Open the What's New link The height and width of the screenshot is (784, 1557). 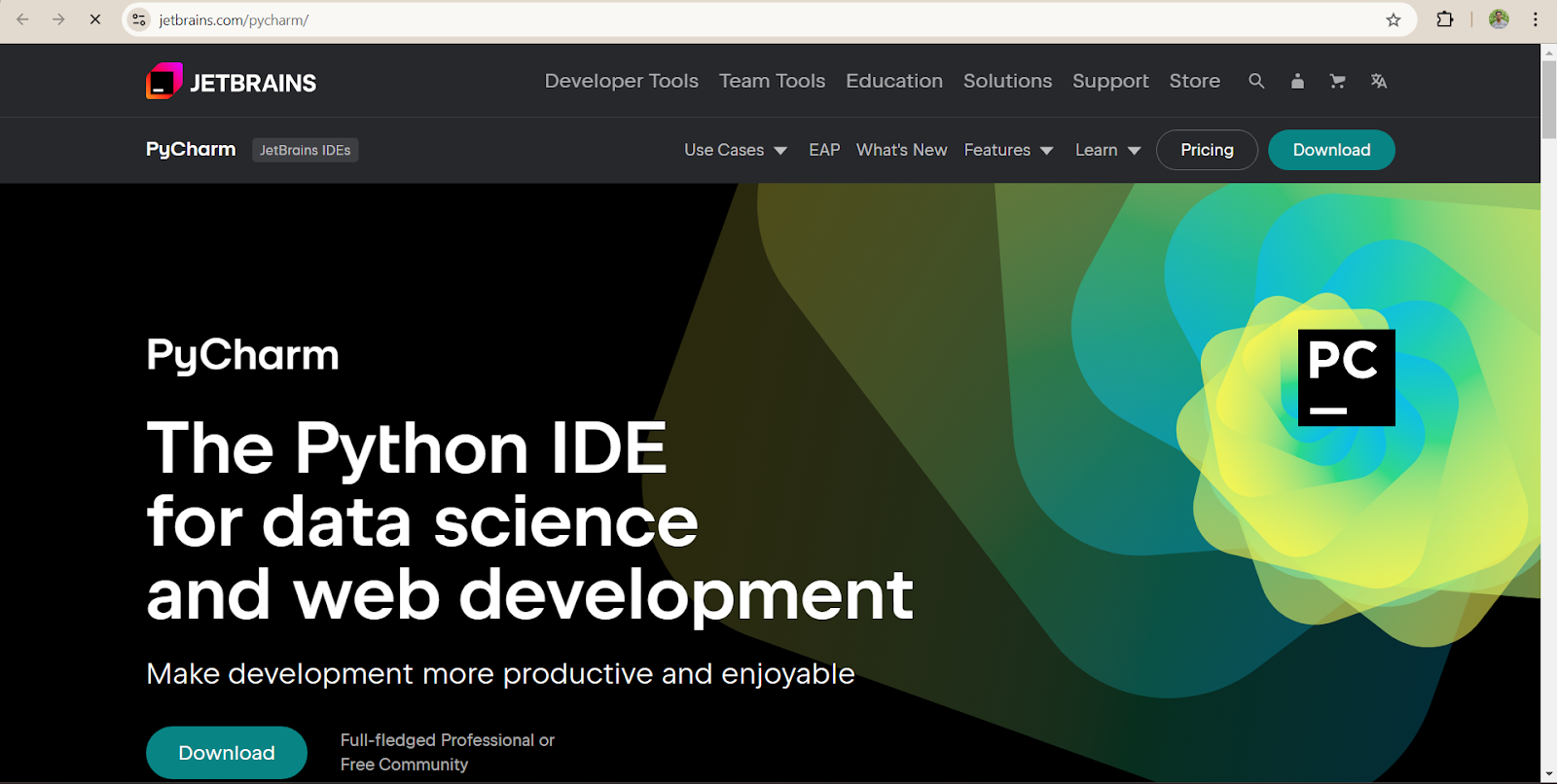coord(902,150)
